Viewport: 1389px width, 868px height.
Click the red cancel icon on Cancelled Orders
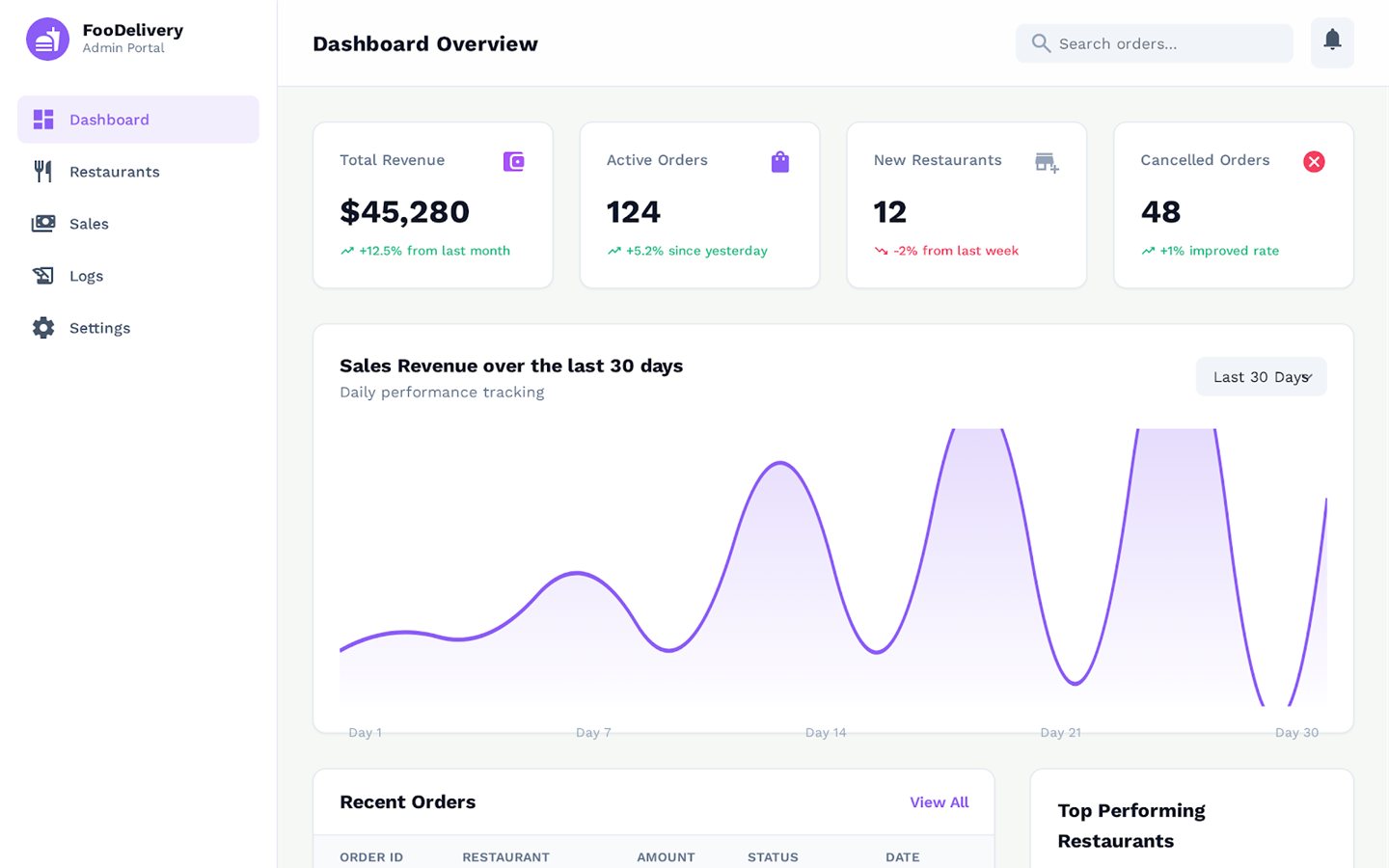coord(1314,162)
